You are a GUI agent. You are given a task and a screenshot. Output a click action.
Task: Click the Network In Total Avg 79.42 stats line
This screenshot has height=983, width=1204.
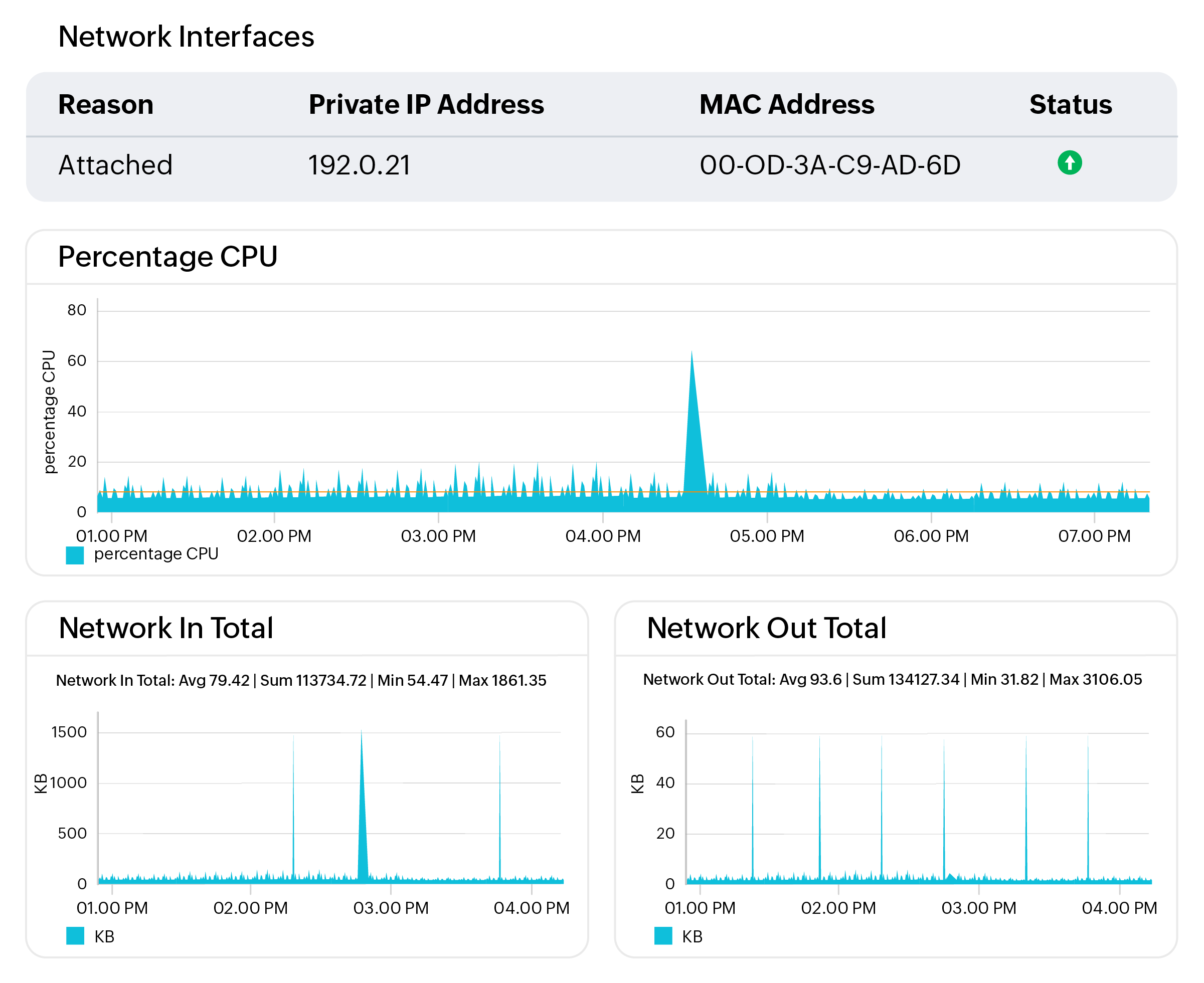coord(301,680)
